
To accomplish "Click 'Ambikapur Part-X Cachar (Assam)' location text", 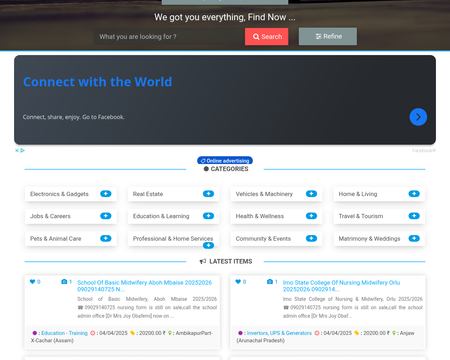I will pos(122,337).
